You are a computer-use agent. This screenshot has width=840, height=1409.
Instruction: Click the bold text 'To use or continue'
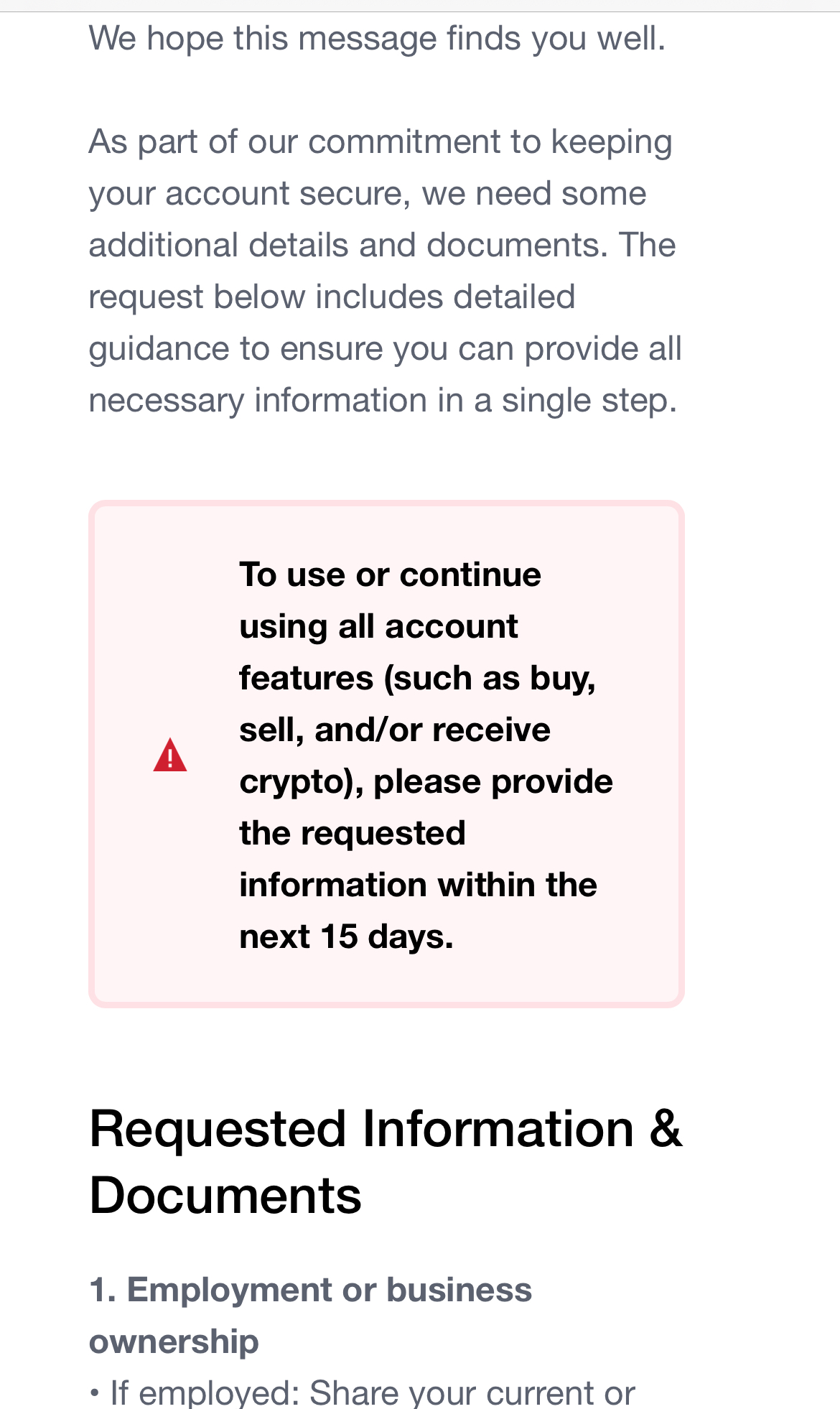391,575
